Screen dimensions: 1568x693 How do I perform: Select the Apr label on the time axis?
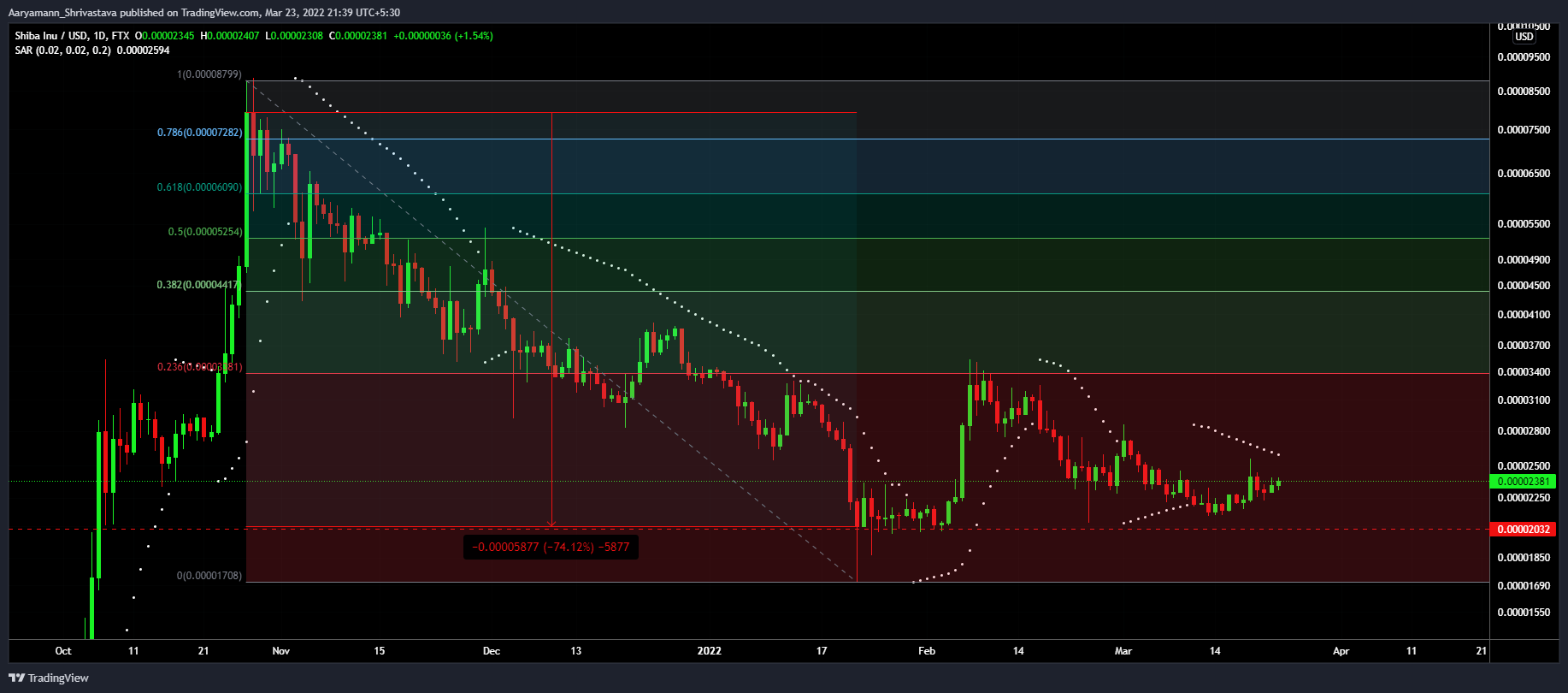[x=1341, y=651]
